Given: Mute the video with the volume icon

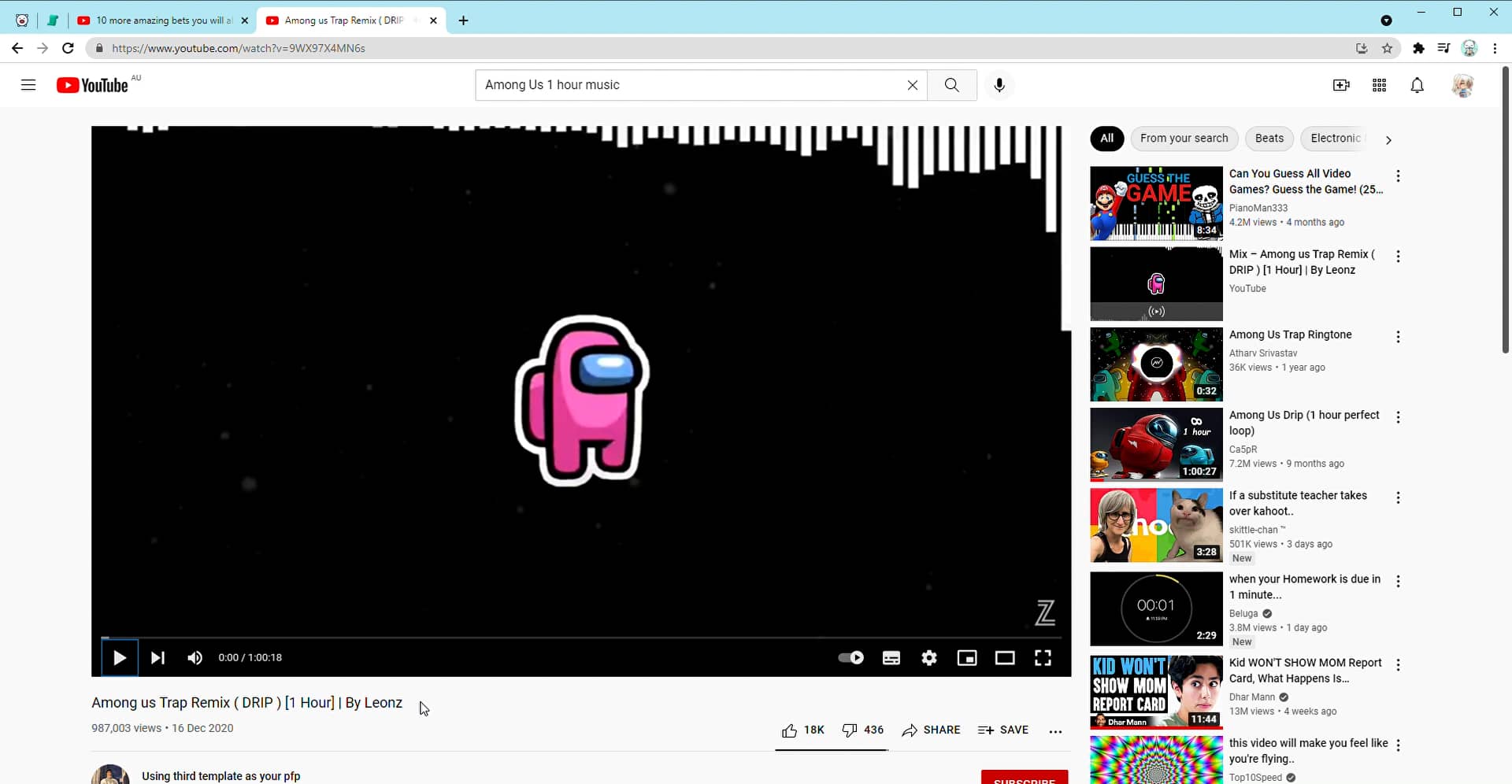Looking at the screenshot, I should click(x=195, y=657).
